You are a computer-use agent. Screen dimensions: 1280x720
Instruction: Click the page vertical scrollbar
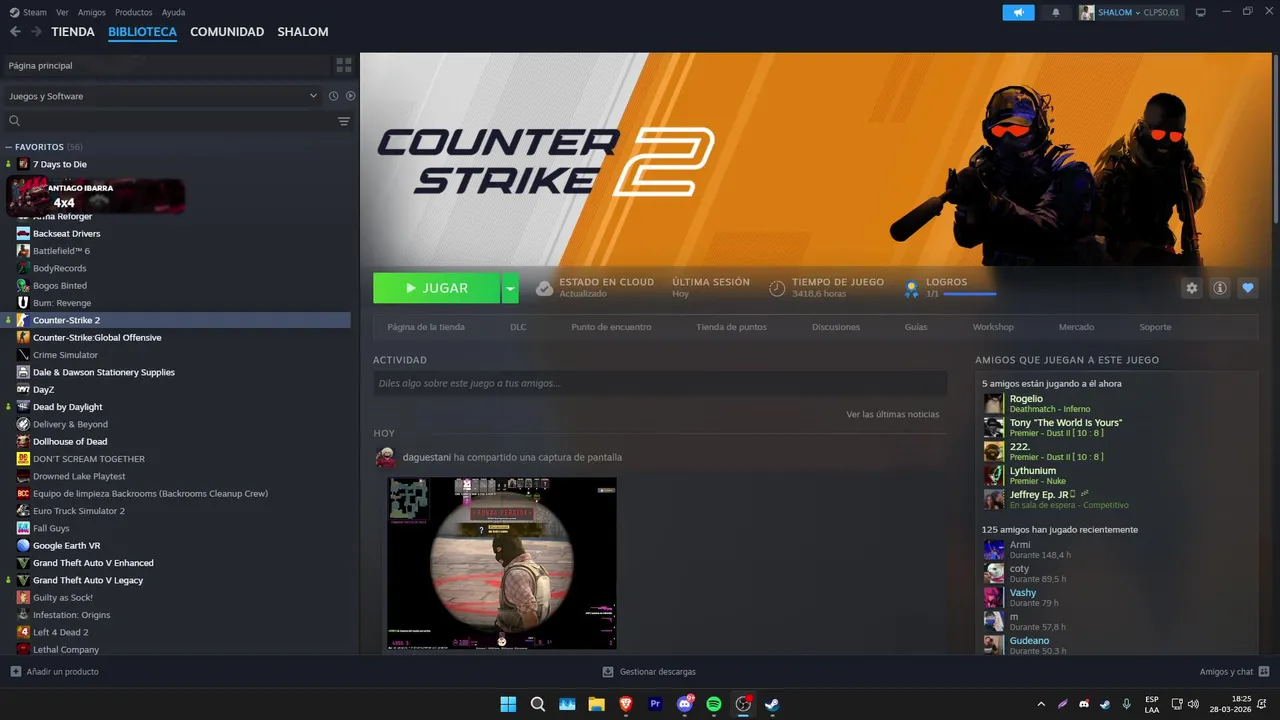click(1275, 140)
